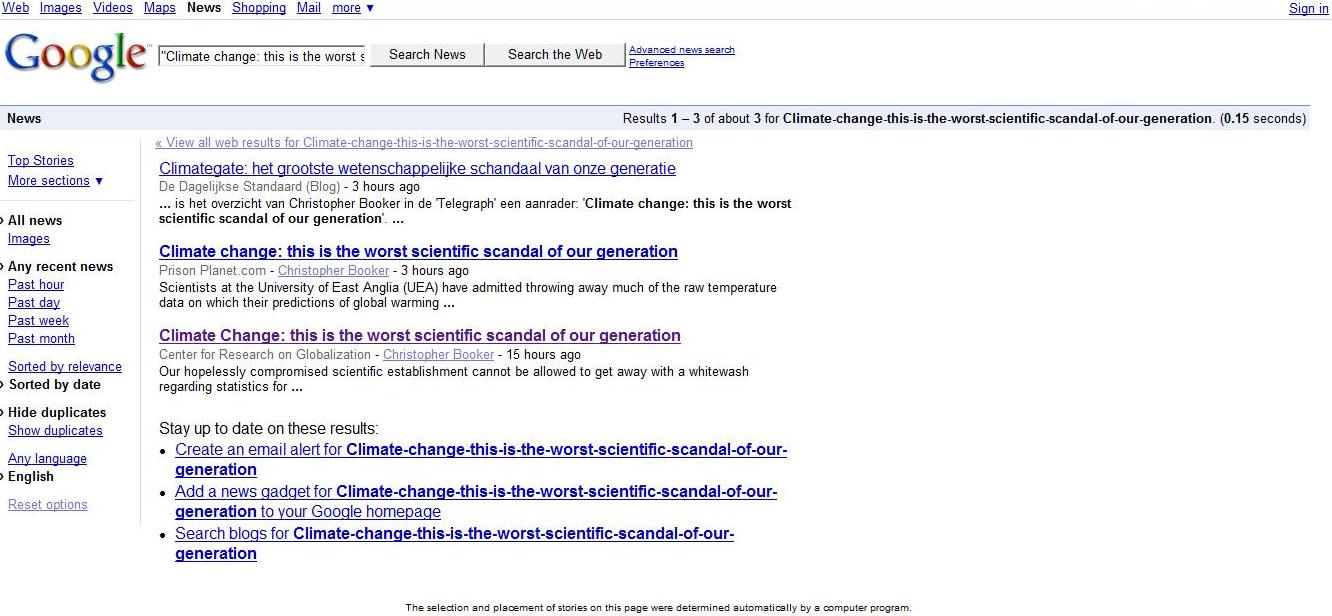The width and height of the screenshot is (1332, 616).
Task: Click the Google logo
Action: pos(77,58)
